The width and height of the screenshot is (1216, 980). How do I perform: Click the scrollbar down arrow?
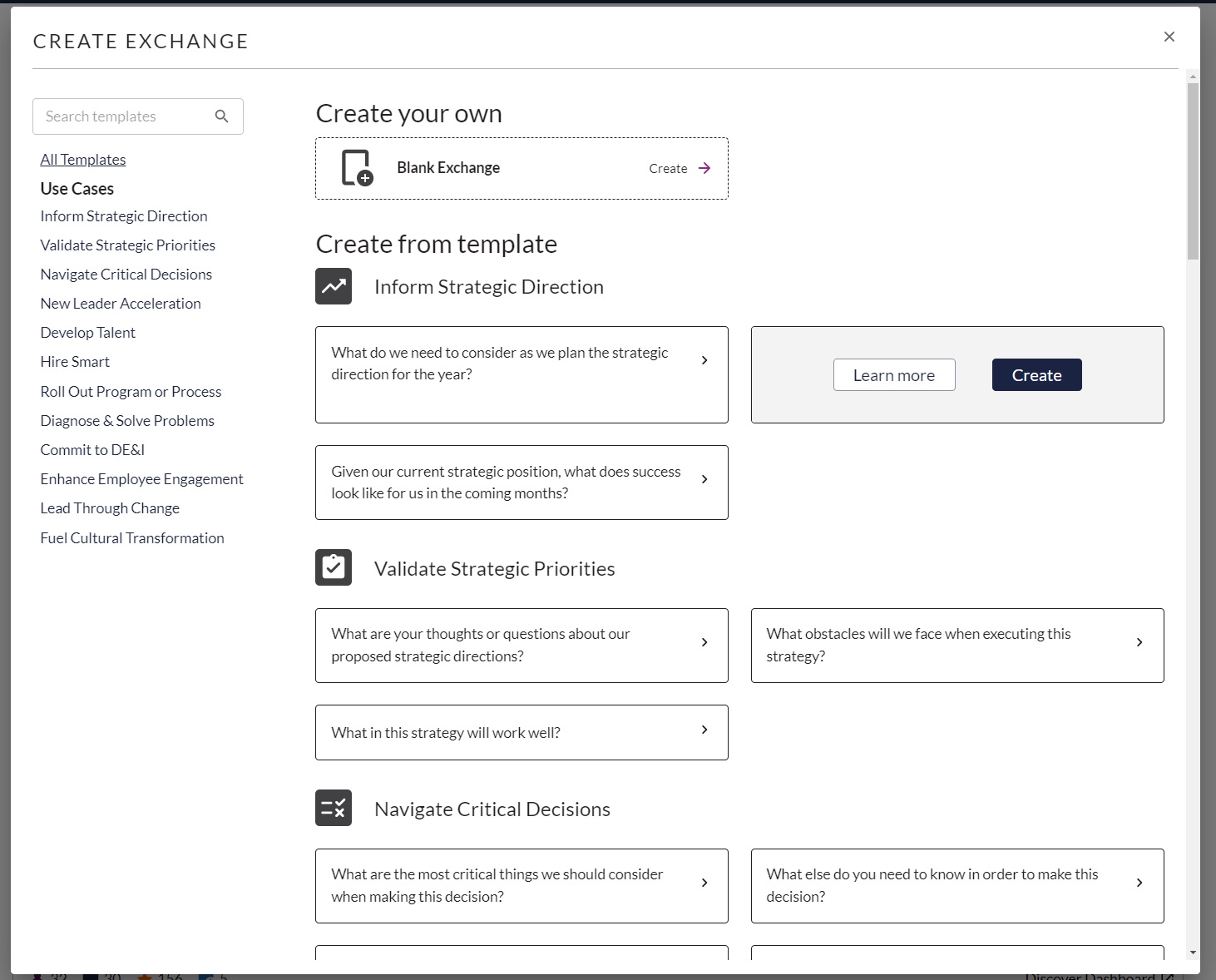coord(1194,953)
